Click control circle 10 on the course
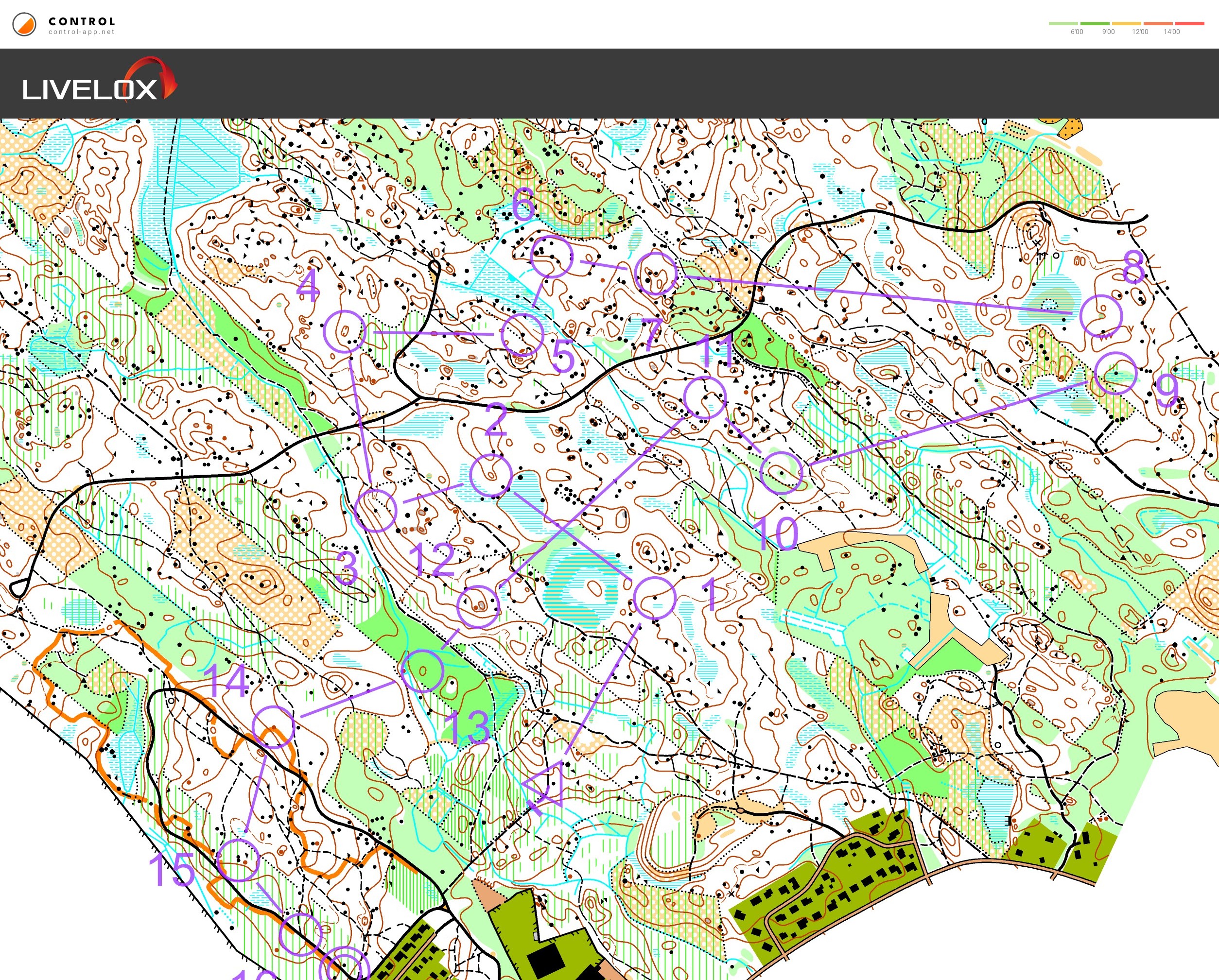 pyautogui.click(x=782, y=472)
